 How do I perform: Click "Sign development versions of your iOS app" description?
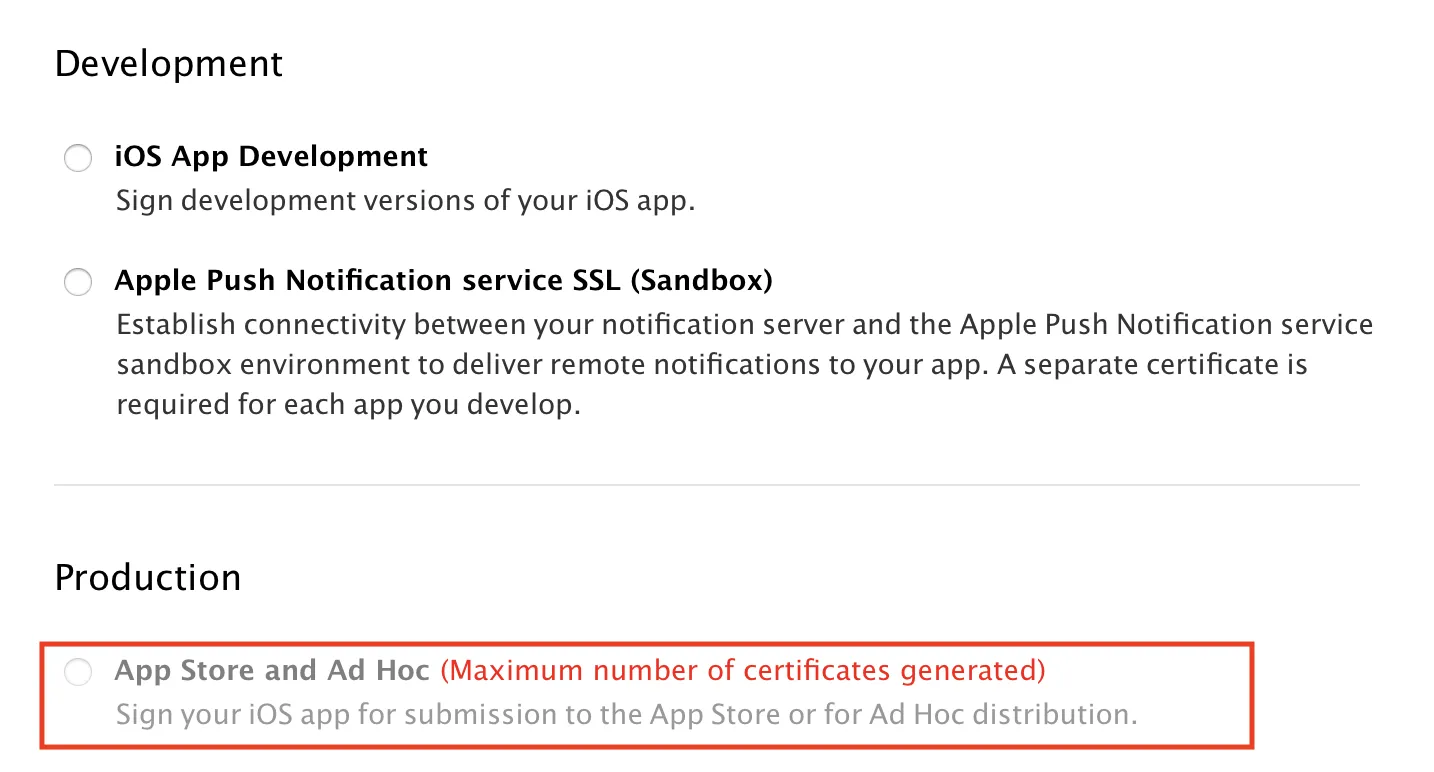[x=405, y=200]
